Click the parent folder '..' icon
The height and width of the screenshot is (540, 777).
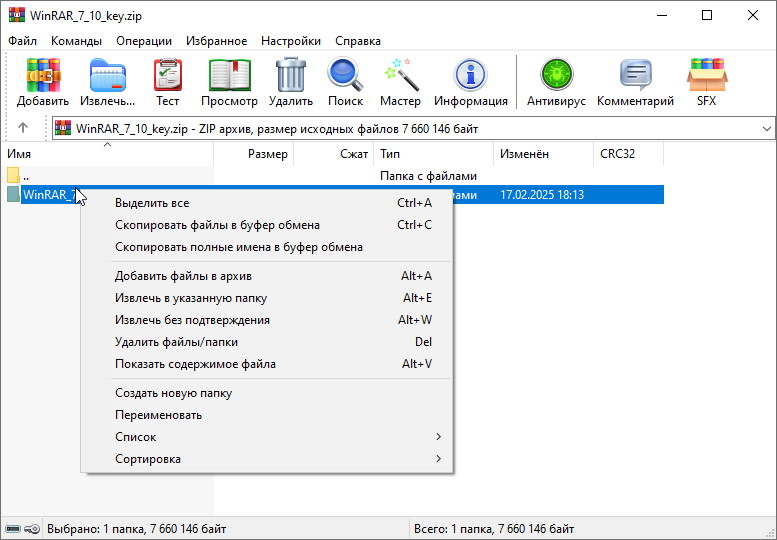13,175
